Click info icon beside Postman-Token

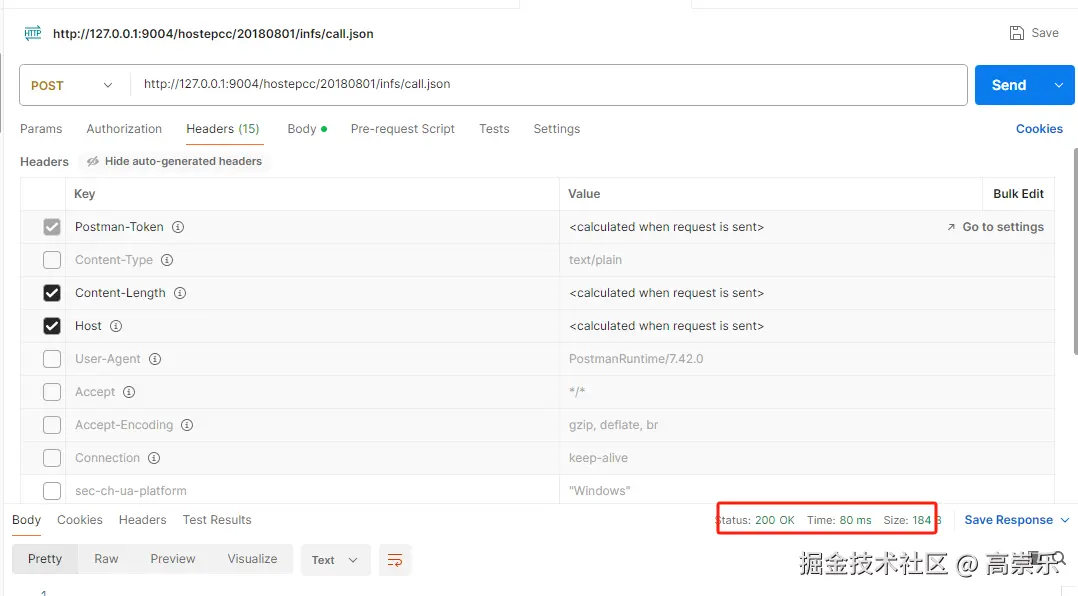(x=178, y=227)
